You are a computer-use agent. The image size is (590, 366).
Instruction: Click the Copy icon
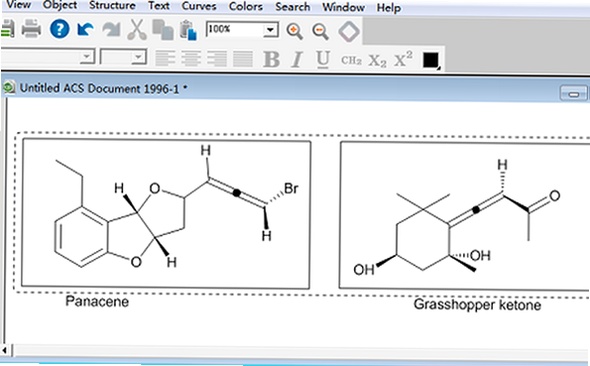163,30
